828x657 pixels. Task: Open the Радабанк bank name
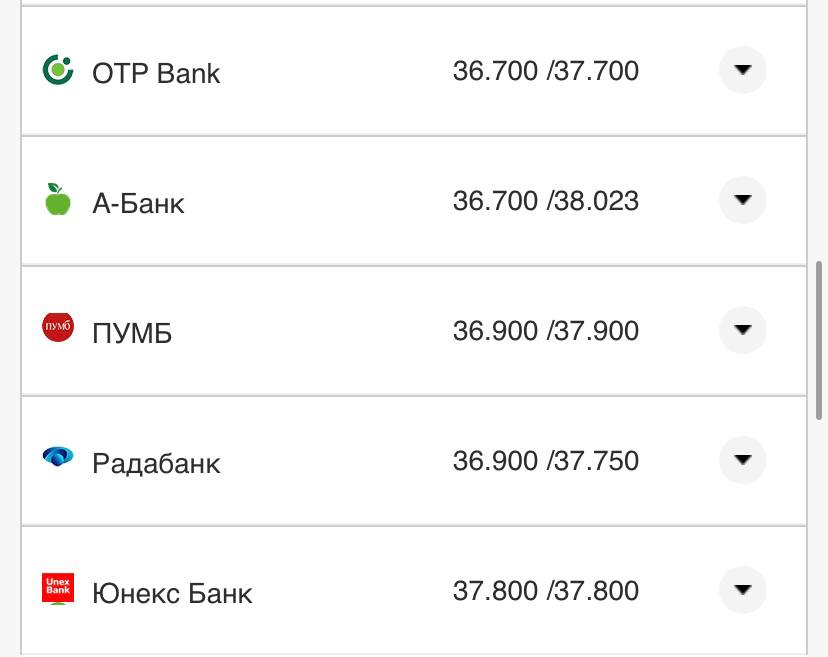156,463
